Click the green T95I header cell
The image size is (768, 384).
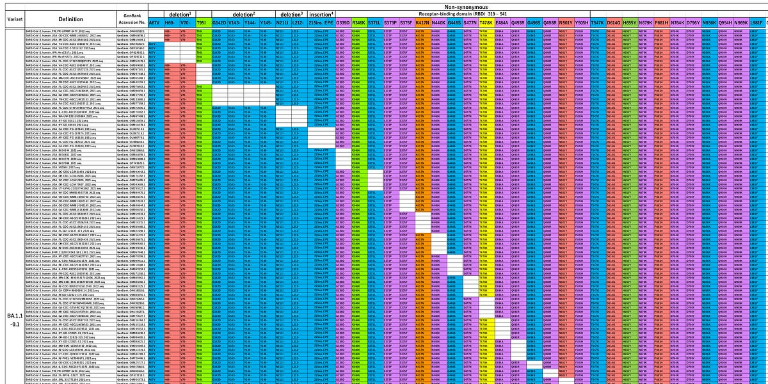tap(203, 23)
